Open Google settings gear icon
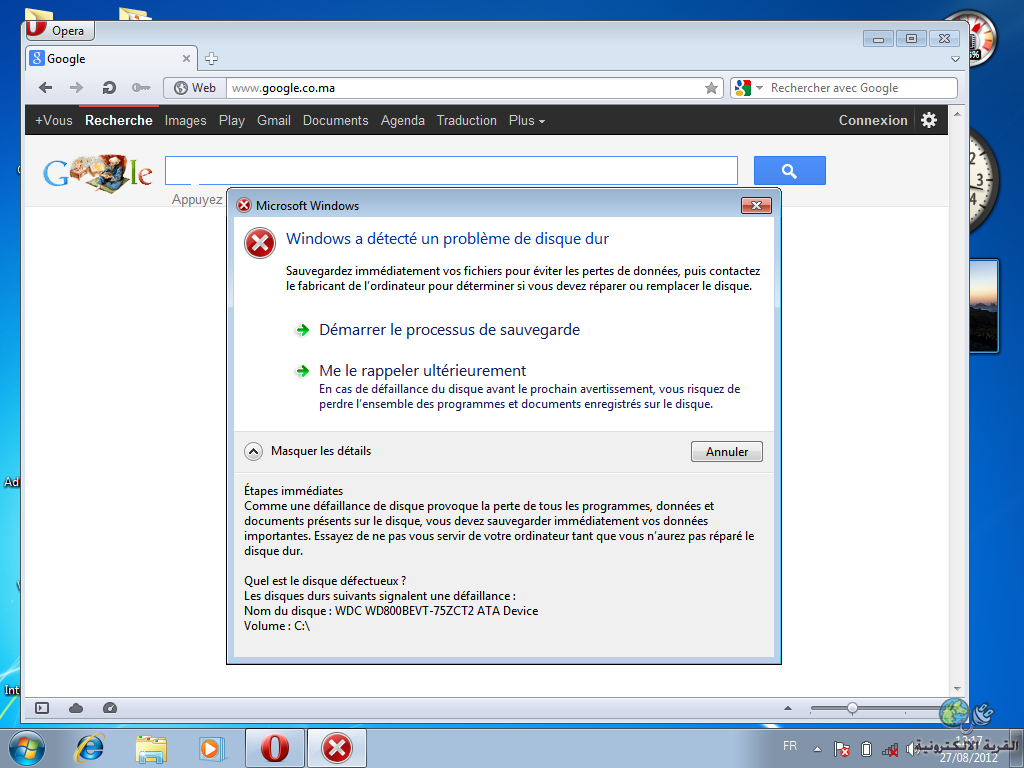 929,120
